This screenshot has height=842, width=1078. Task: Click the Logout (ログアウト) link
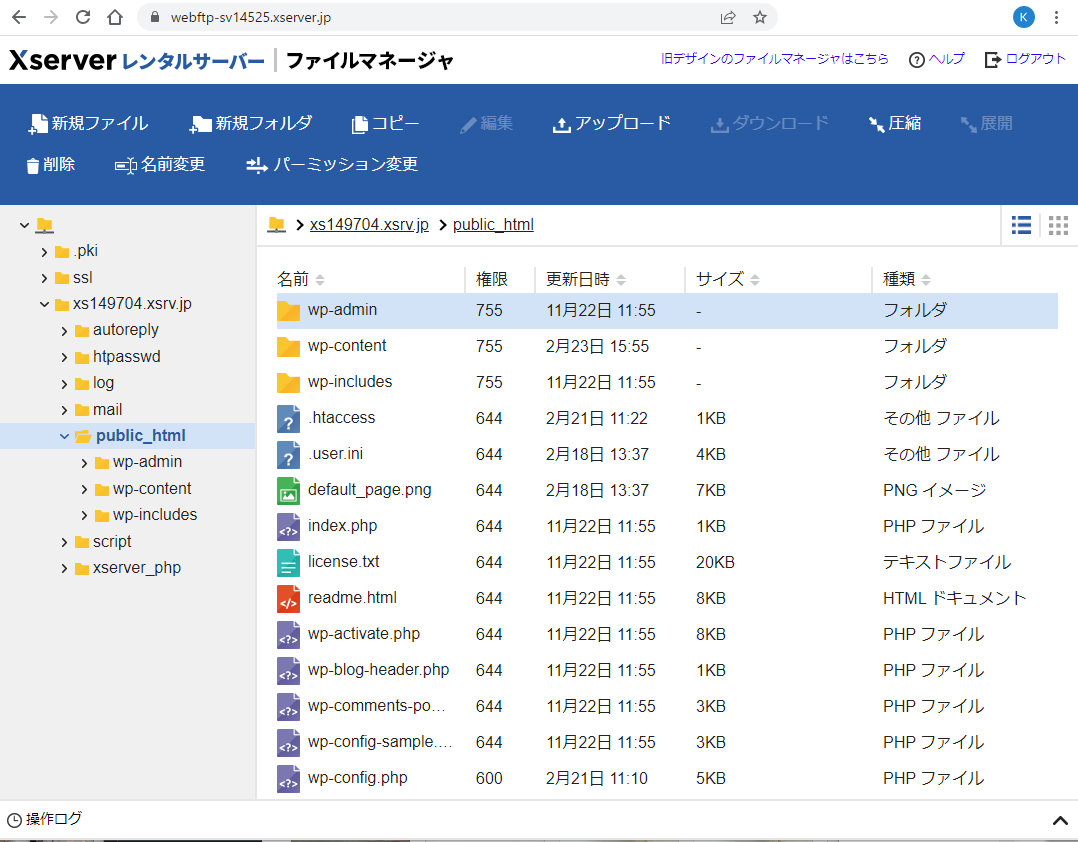point(1025,59)
